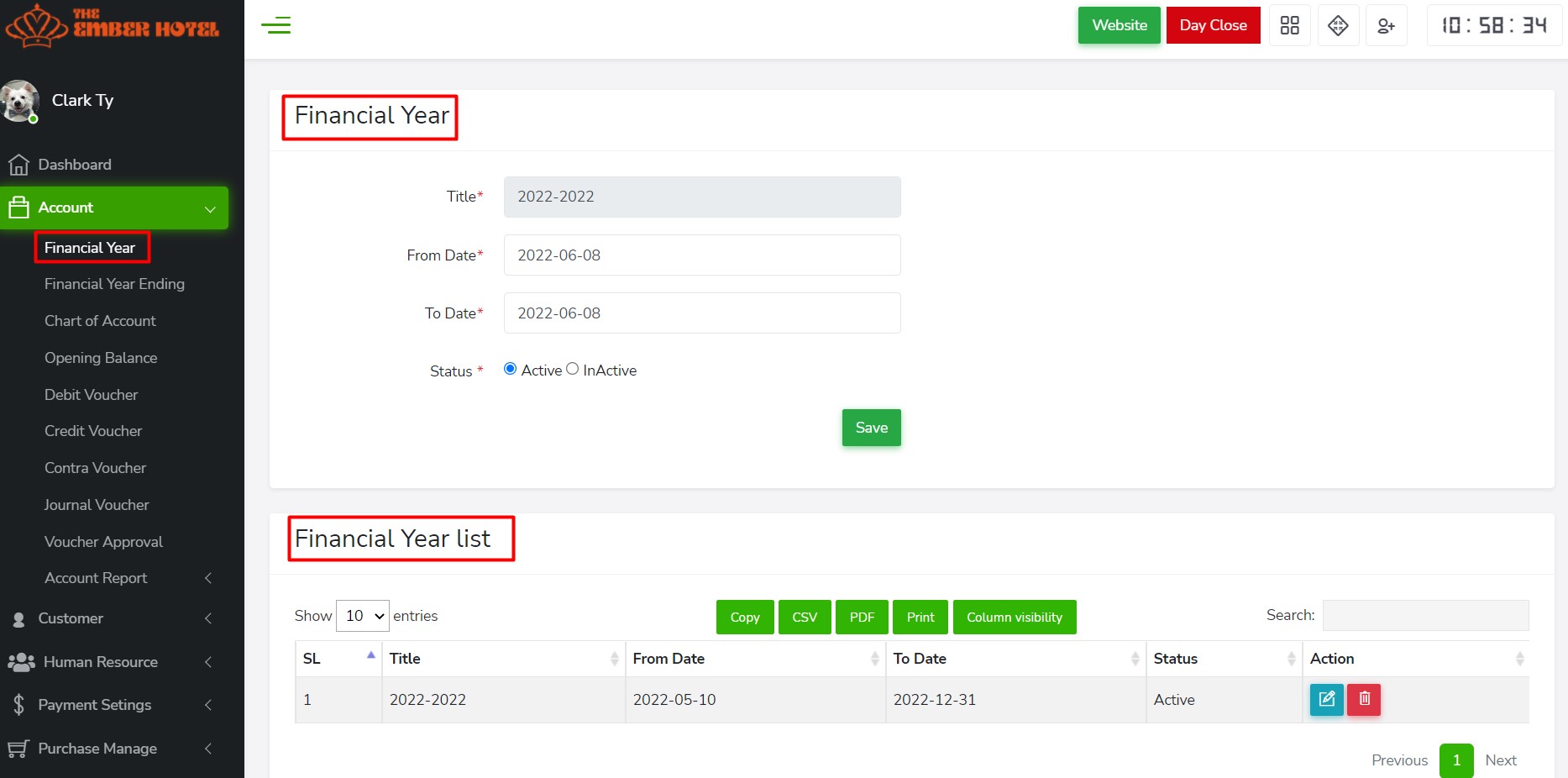
Task: Sort the table by SL column
Action: 338,659
